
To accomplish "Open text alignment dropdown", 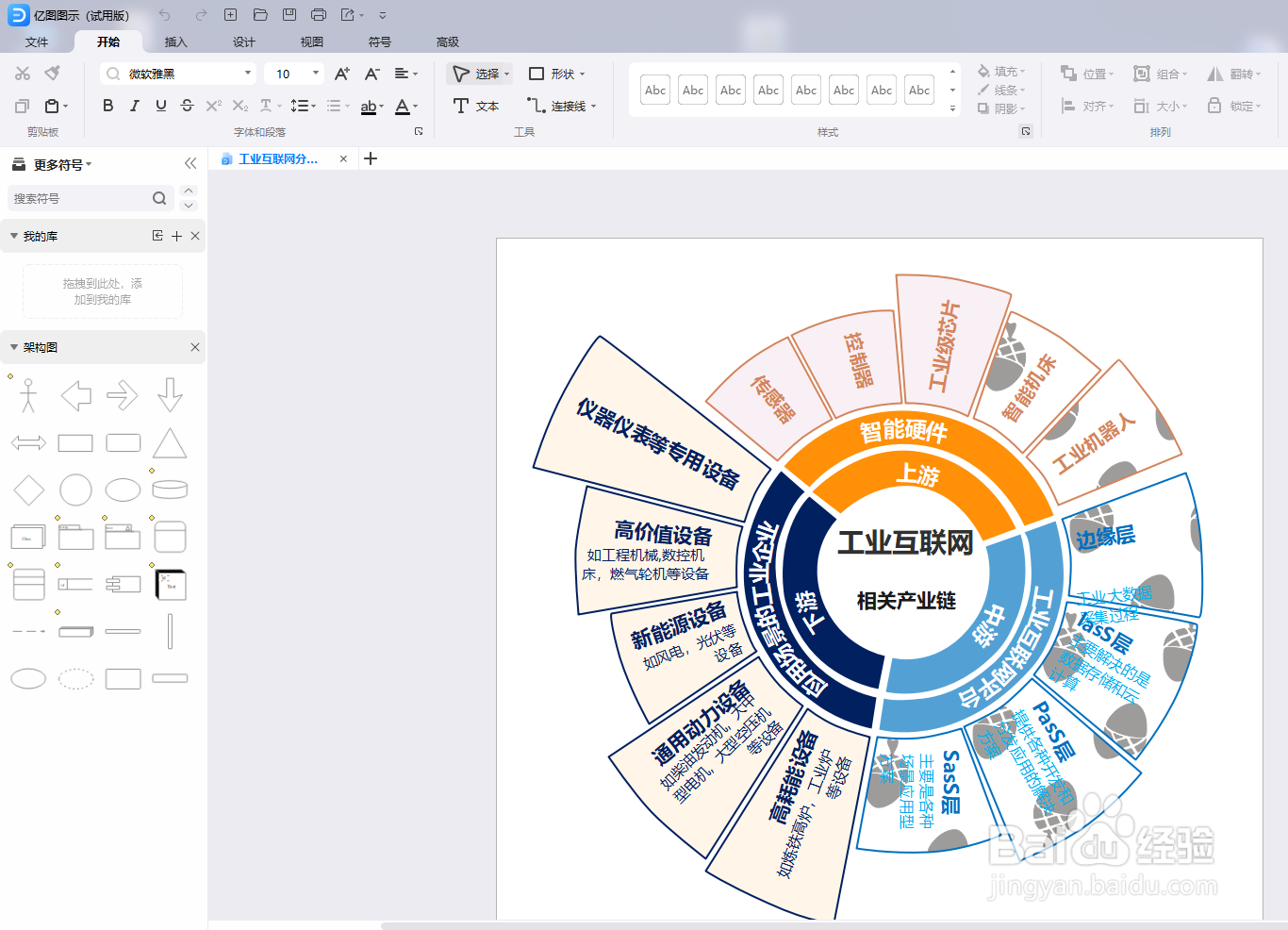I will (405, 74).
